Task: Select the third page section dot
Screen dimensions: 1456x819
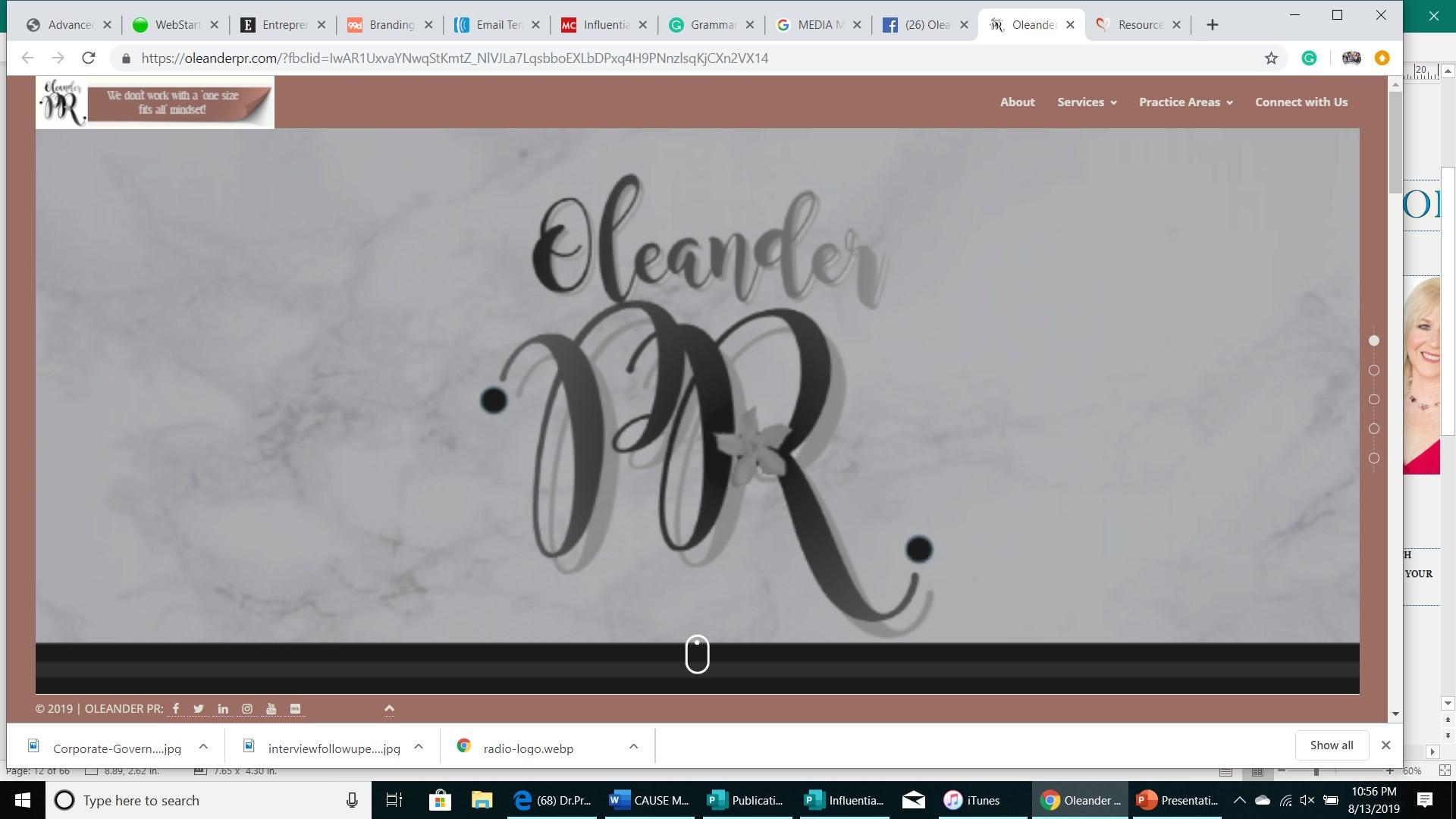Action: [x=1373, y=400]
